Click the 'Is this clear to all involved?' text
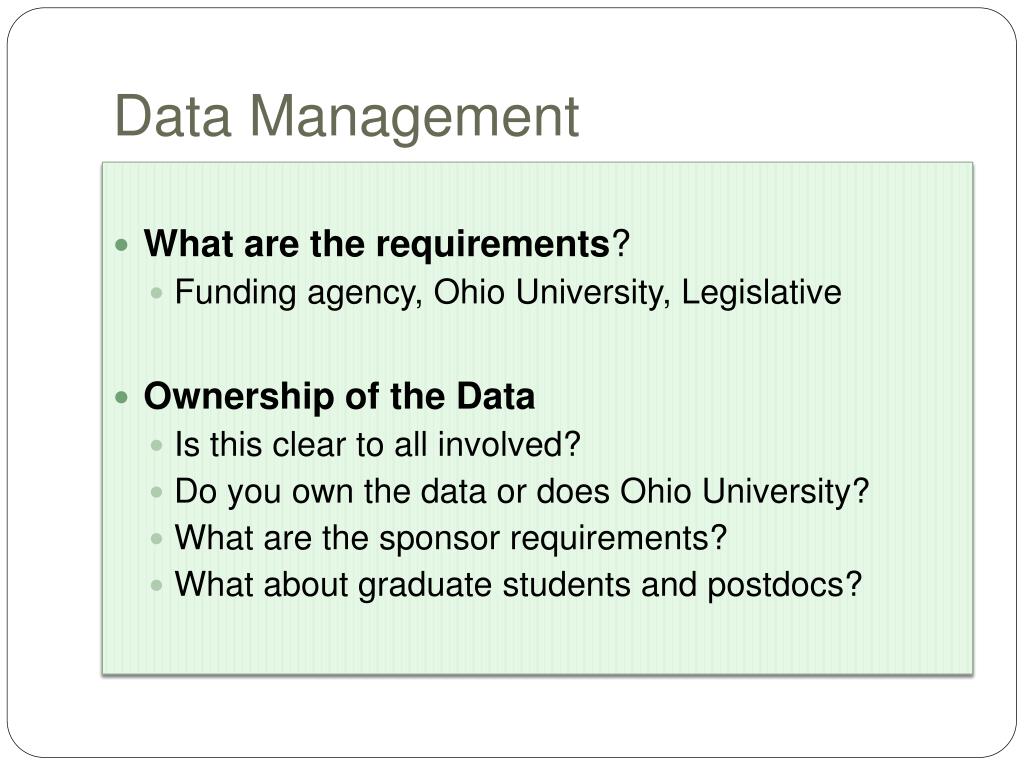Image resolution: width=1024 pixels, height=768 pixels. (x=377, y=445)
